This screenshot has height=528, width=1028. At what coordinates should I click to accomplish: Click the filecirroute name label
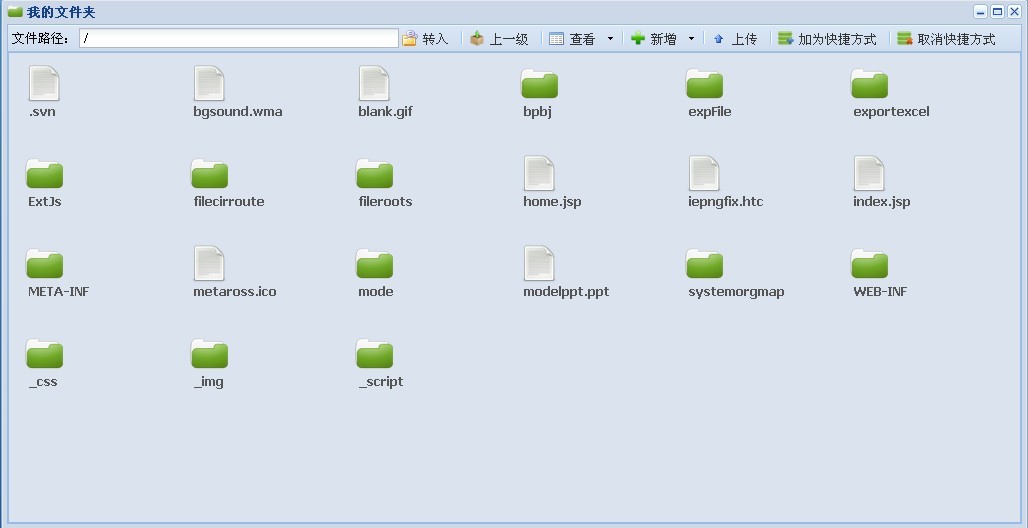(229, 201)
